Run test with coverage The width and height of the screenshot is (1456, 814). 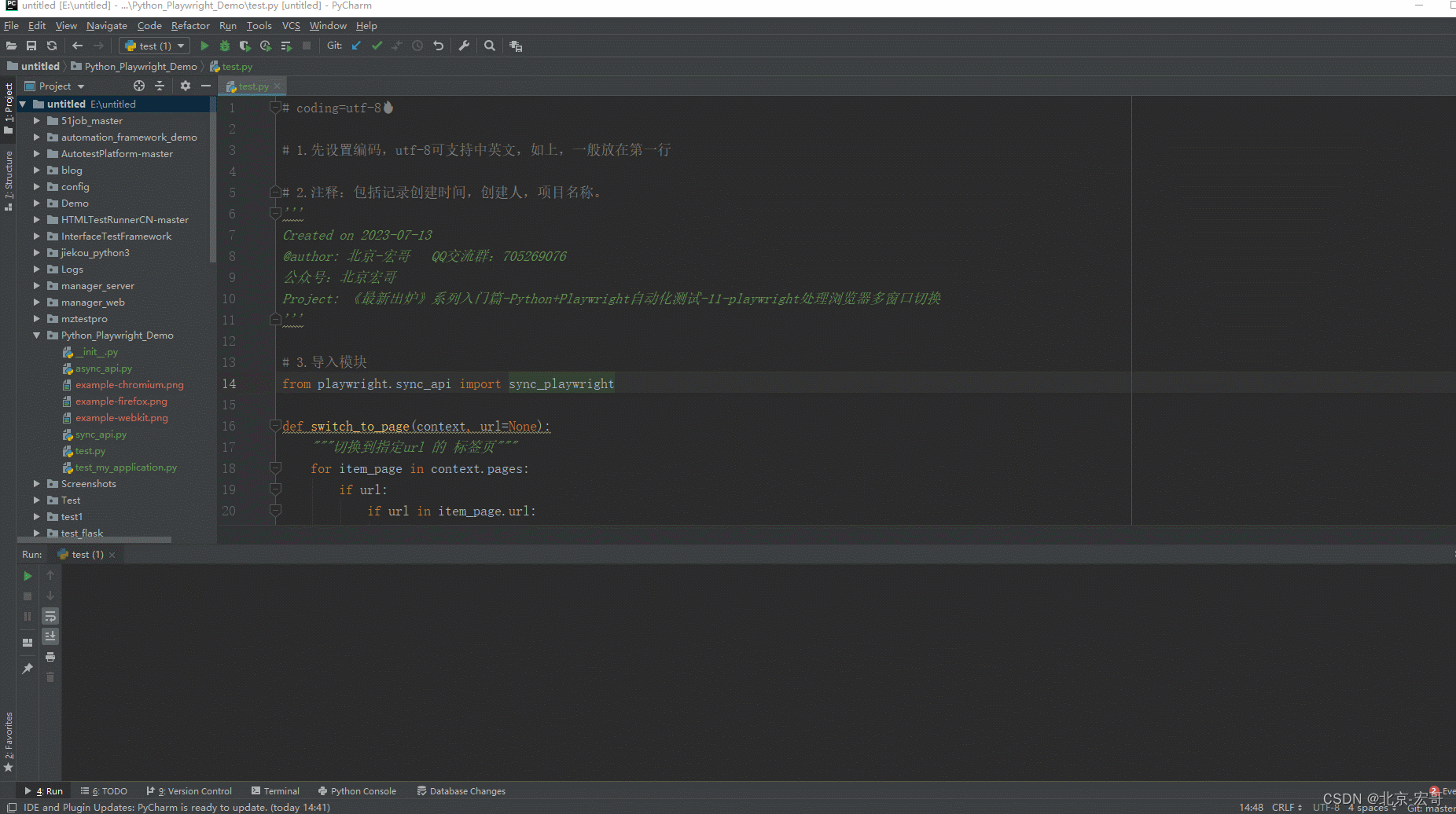pyautogui.click(x=245, y=46)
